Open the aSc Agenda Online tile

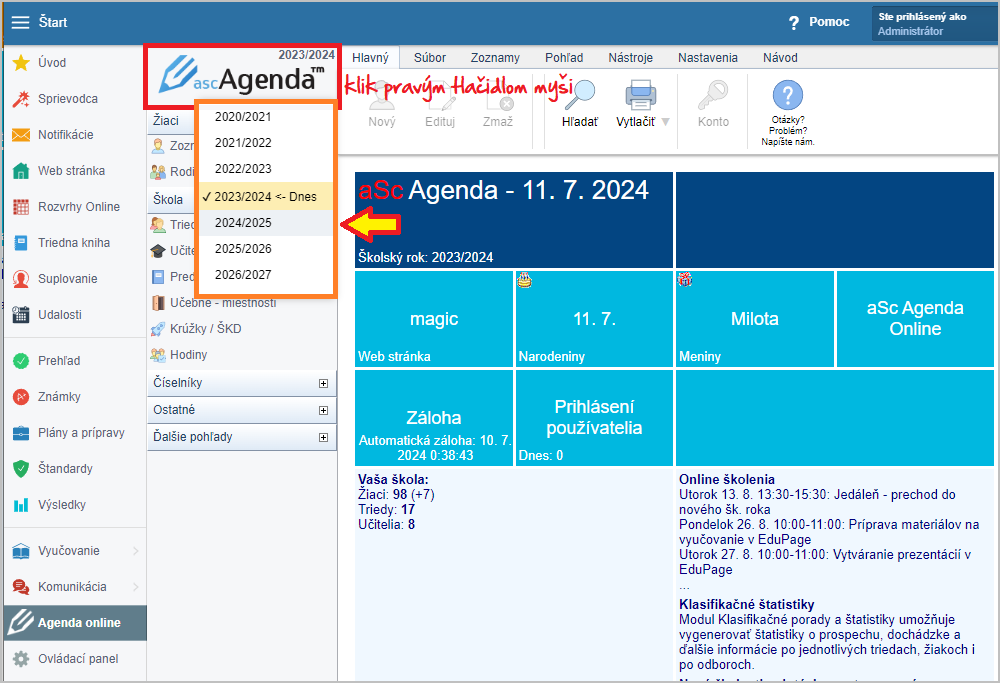[915, 319]
